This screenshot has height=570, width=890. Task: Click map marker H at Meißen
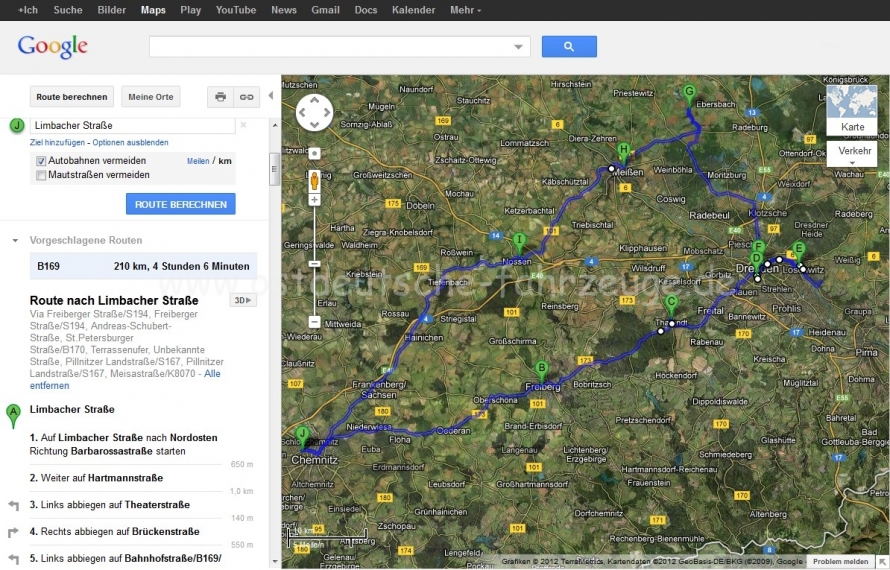click(x=624, y=154)
